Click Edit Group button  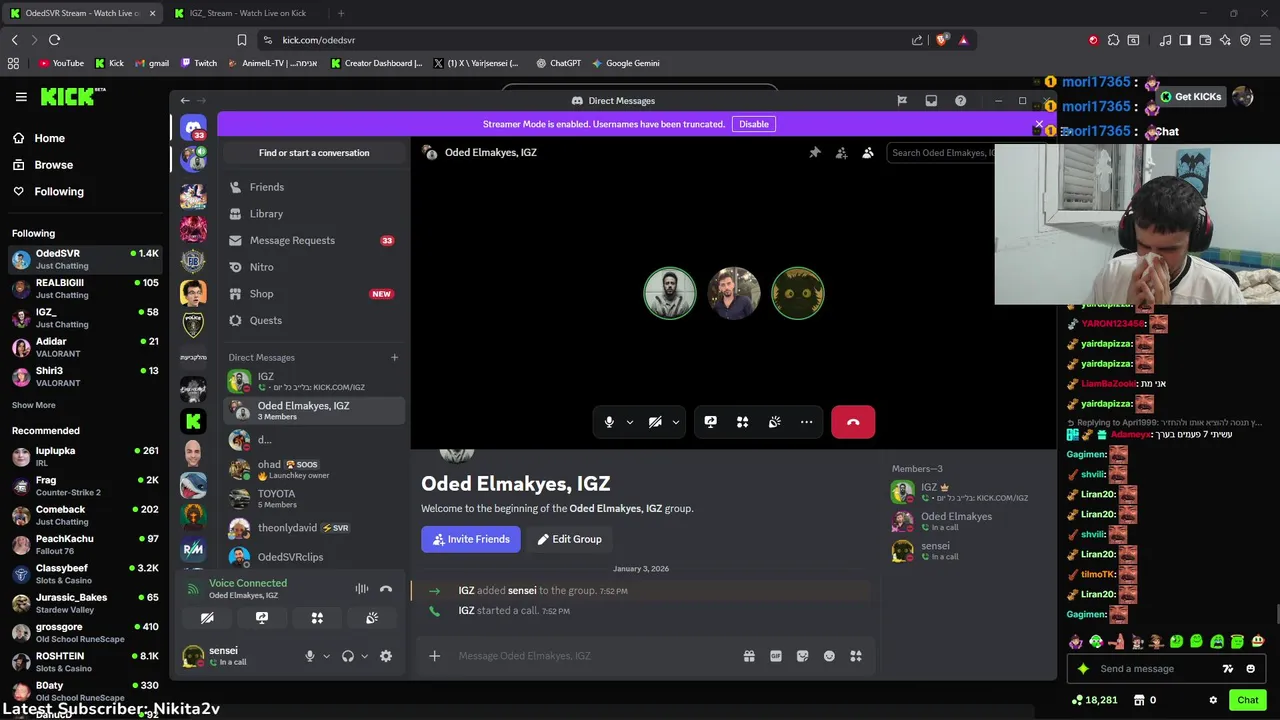[x=569, y=539]
